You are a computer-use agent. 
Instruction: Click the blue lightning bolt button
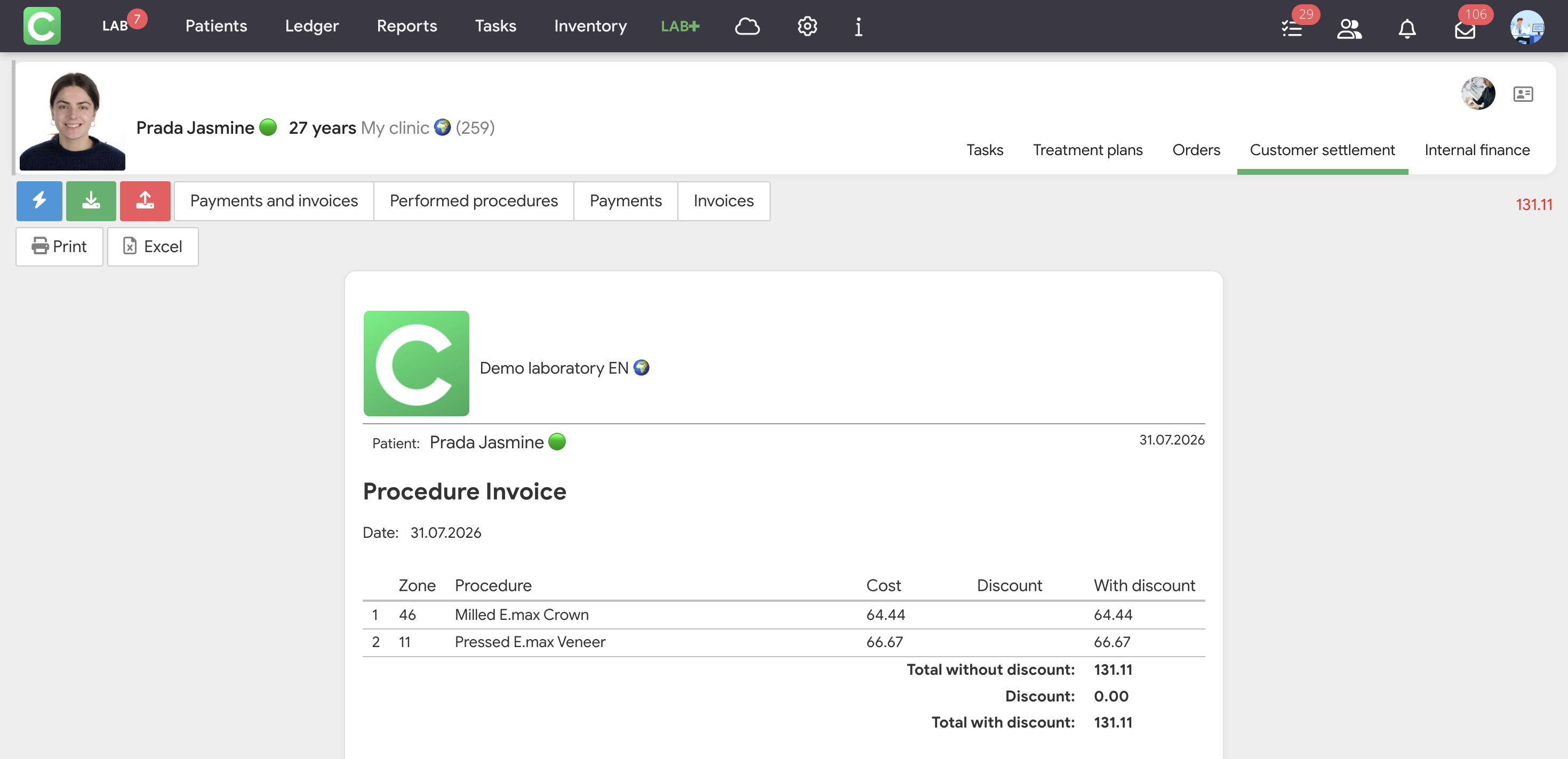click(x=39, y=200)
